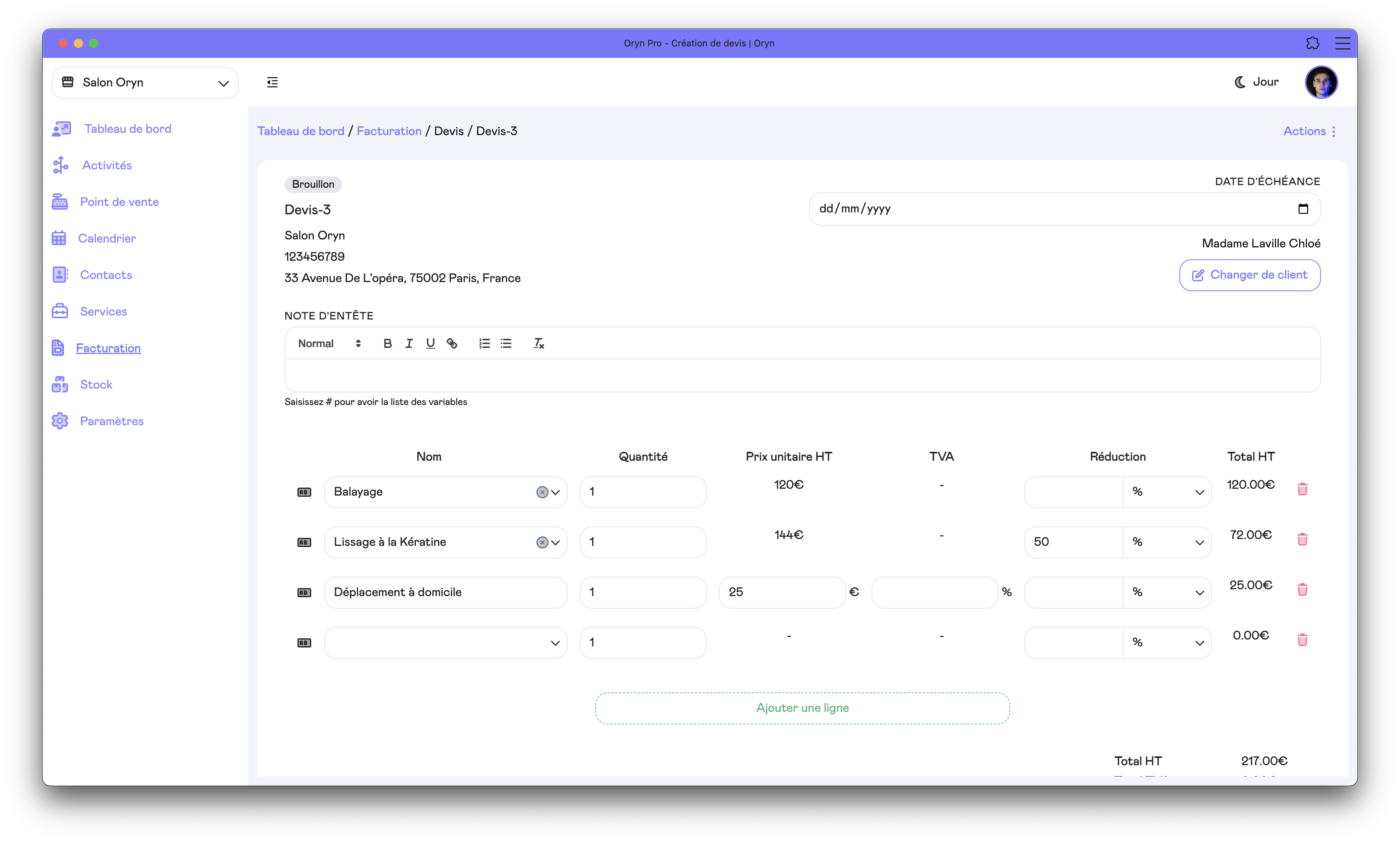Click Ajouter une ligne button
Screen dimensions: 1400x842
[x=802, y=708]
